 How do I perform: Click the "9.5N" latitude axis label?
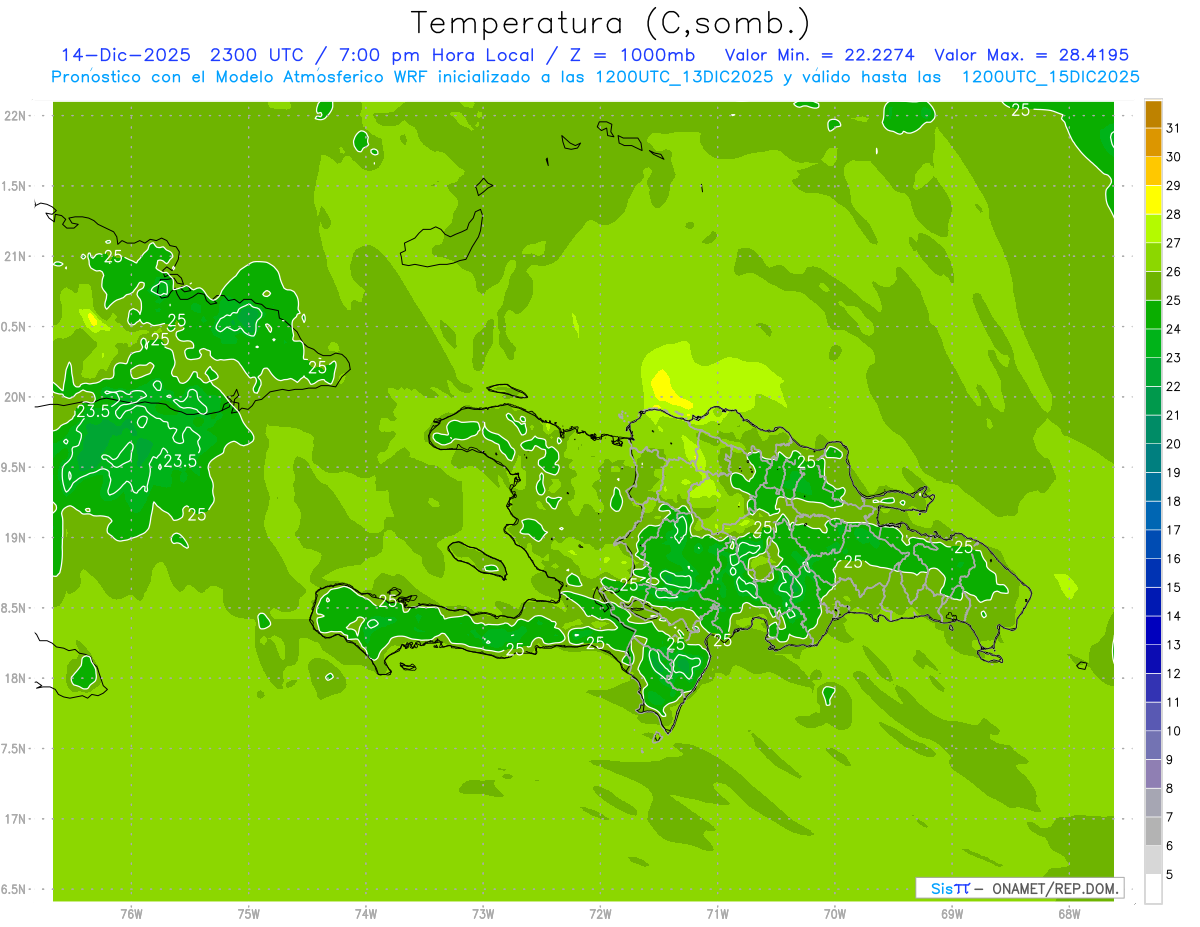click(x=15, y=467)
